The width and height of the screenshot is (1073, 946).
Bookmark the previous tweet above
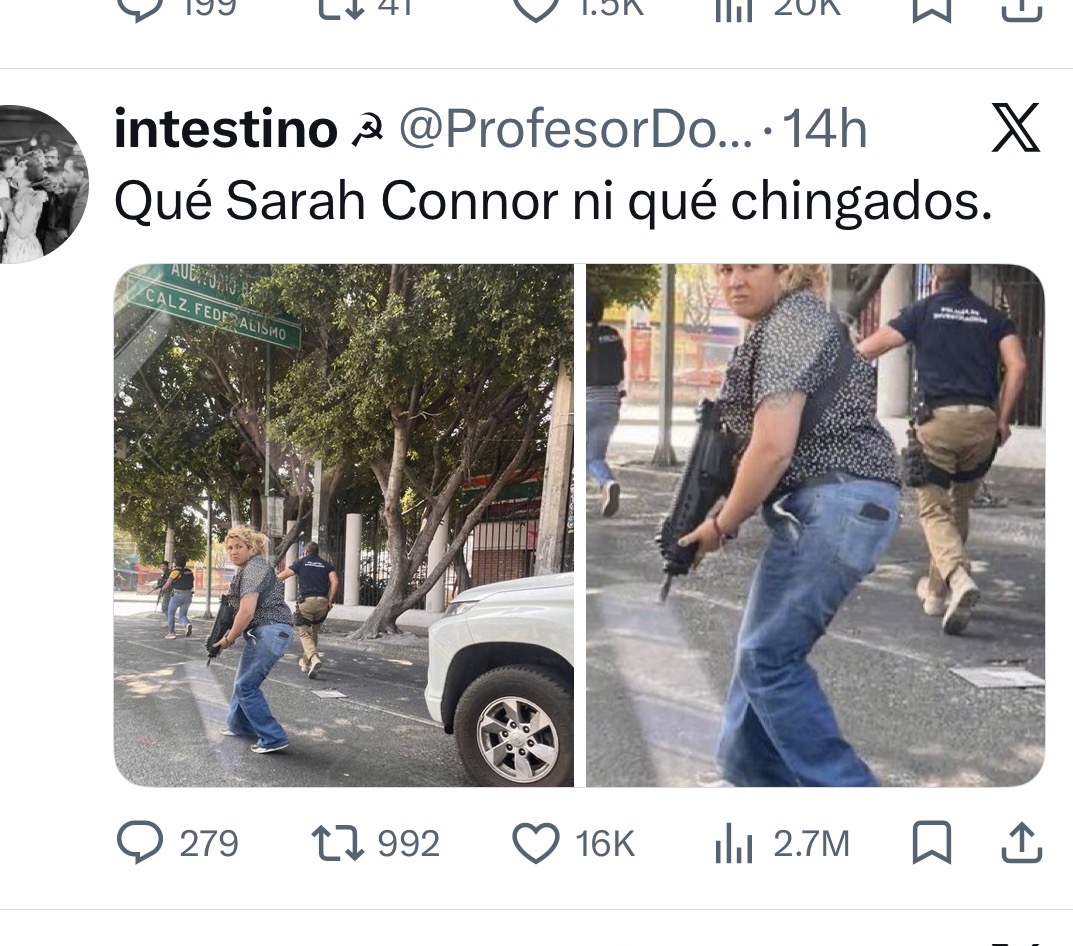tap(932, 8)
